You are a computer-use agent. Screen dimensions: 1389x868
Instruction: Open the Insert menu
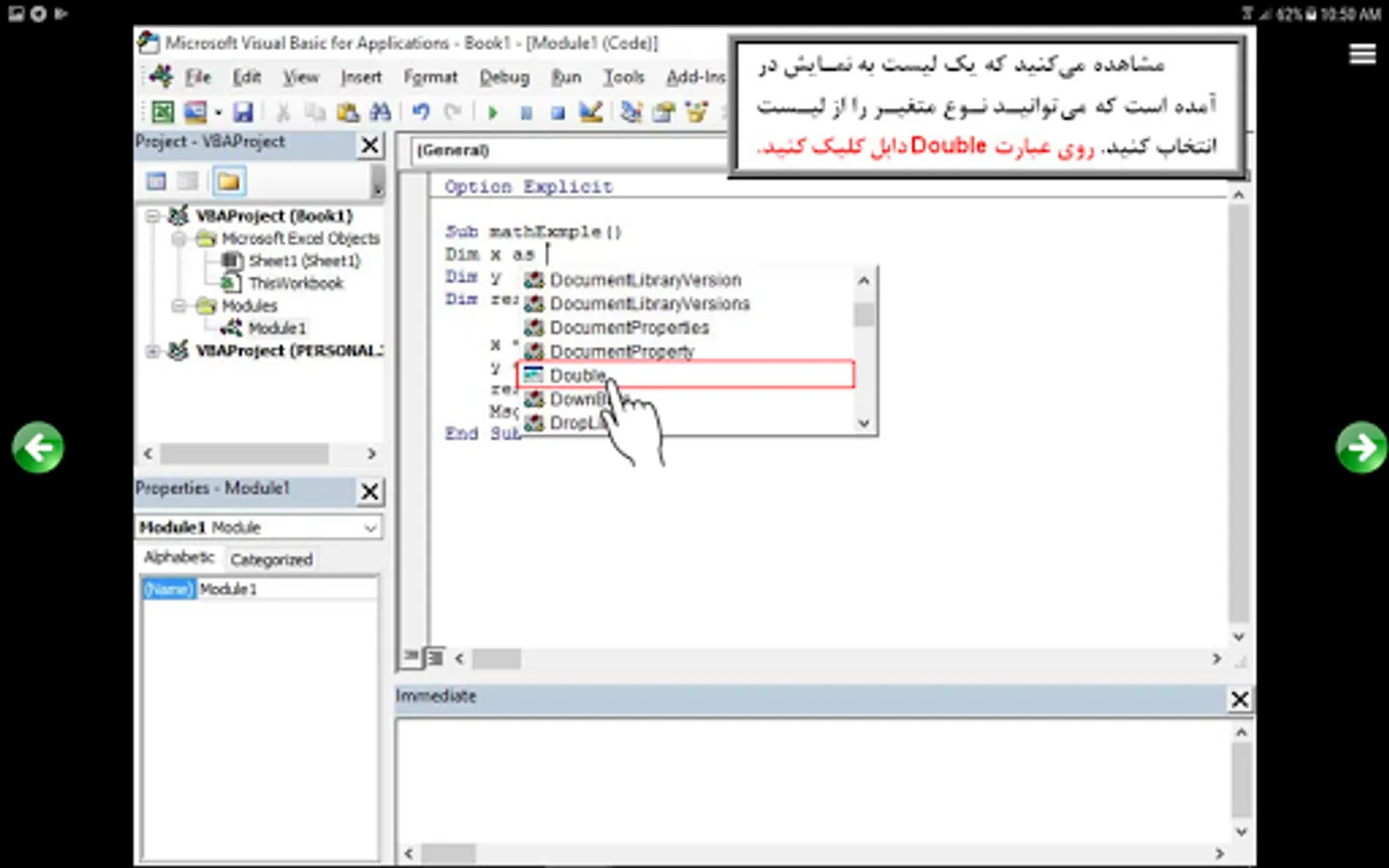(x=361, y=77)
